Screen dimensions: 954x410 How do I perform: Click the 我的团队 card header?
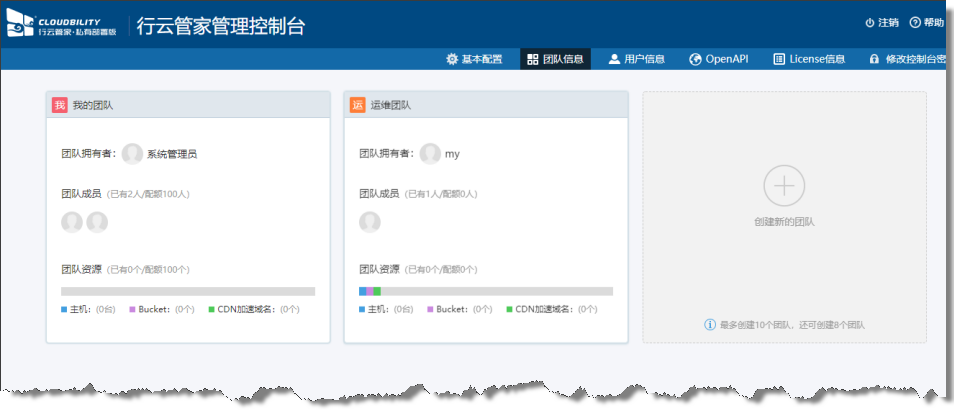(x=188, y=105)
